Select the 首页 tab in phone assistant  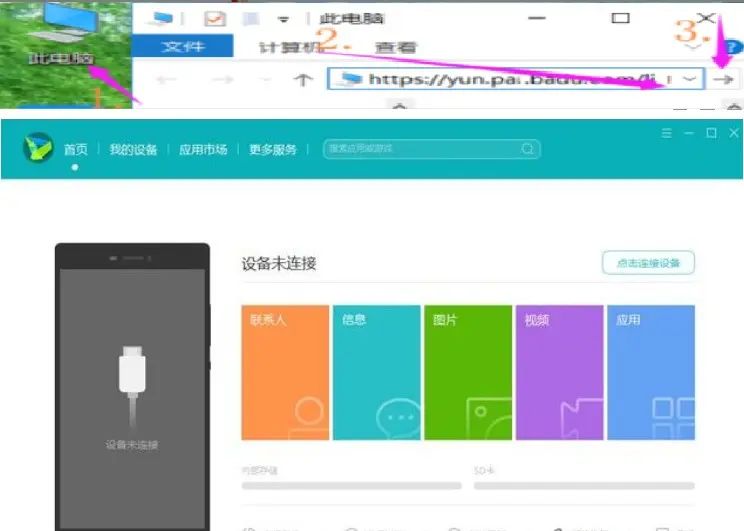point(75,149)
